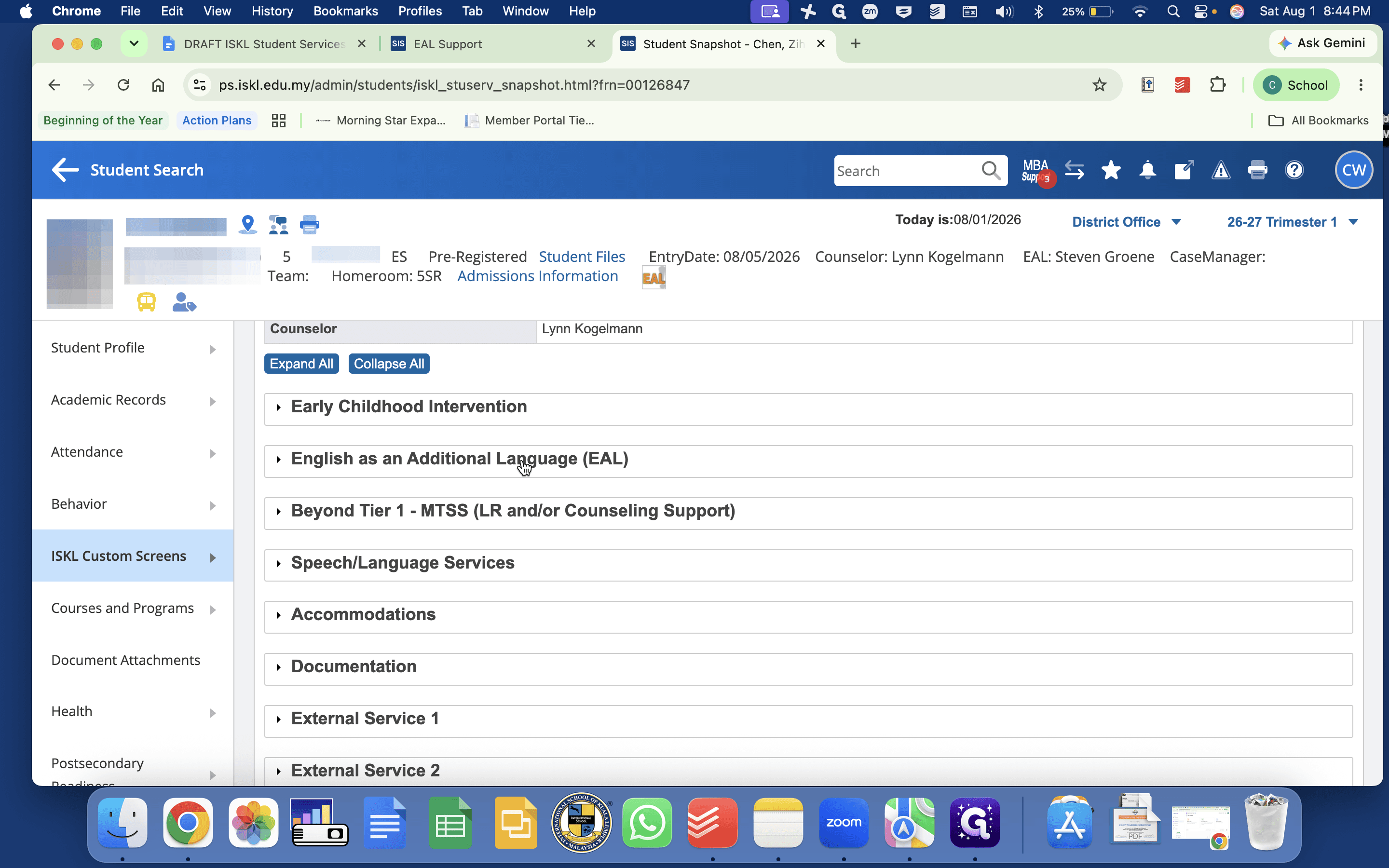
Task: Open the Admissions Information link
Action: [x=537, y=276]
